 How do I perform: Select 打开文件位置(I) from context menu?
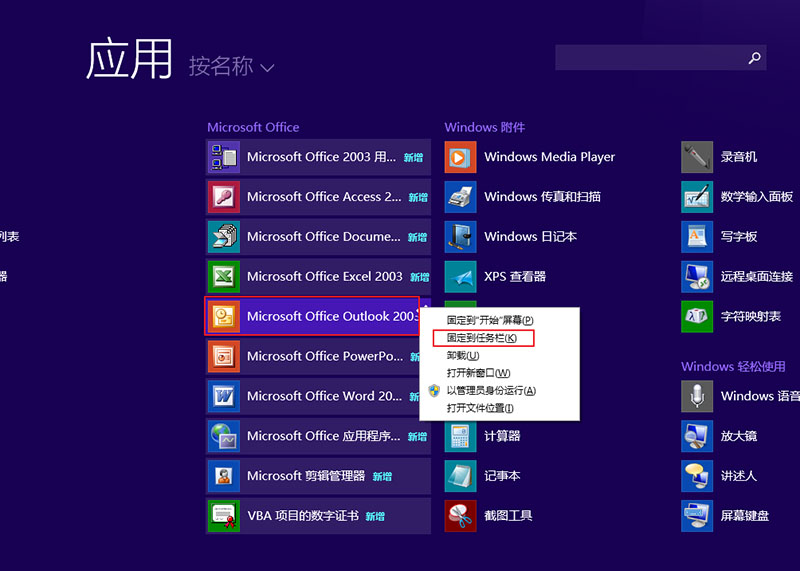tap(480, 408)
